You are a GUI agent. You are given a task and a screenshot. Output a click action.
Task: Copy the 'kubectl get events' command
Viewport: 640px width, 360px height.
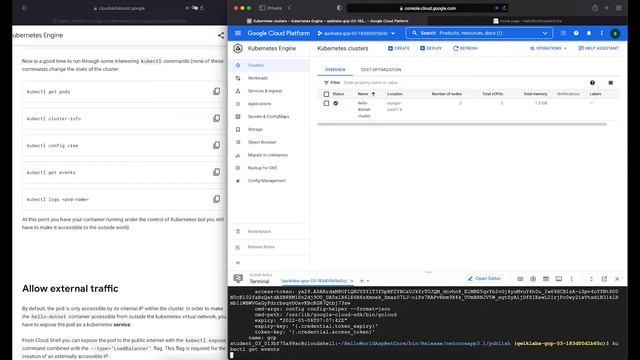click(x=216, y=172)
